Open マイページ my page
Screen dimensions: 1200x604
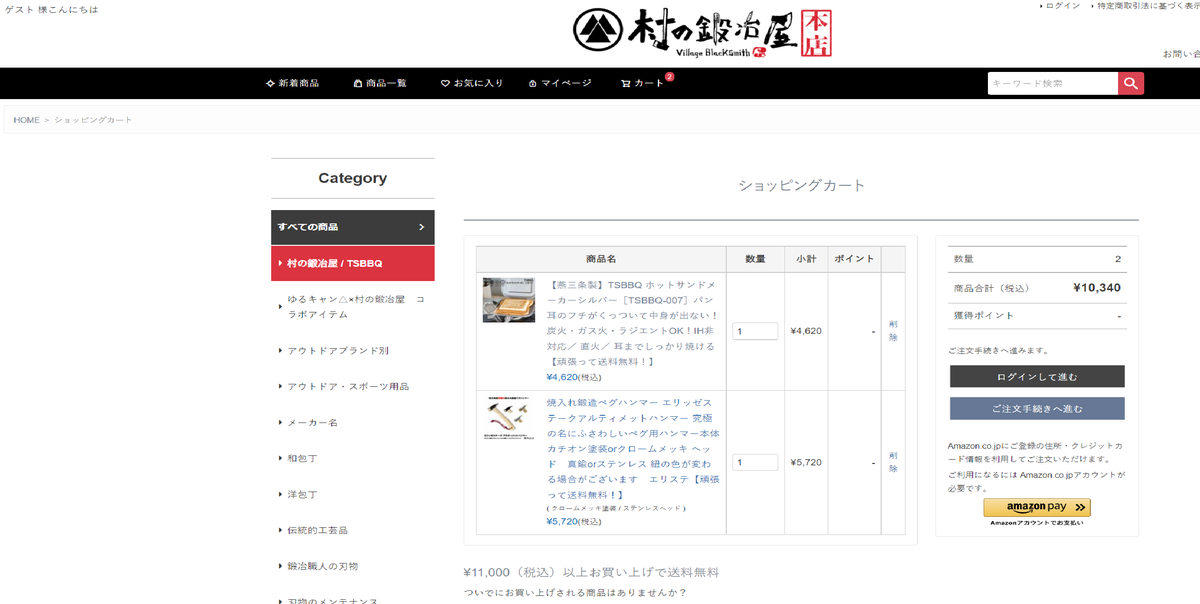(560, 83)
